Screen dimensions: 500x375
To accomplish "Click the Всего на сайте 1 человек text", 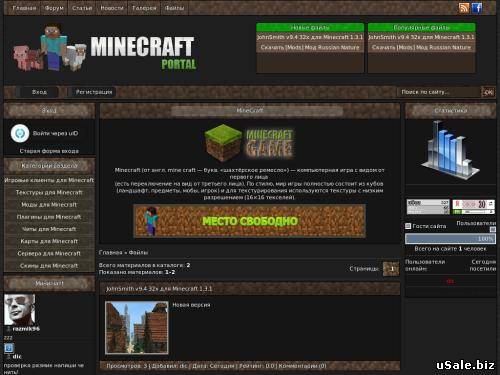I will point(450,249).
